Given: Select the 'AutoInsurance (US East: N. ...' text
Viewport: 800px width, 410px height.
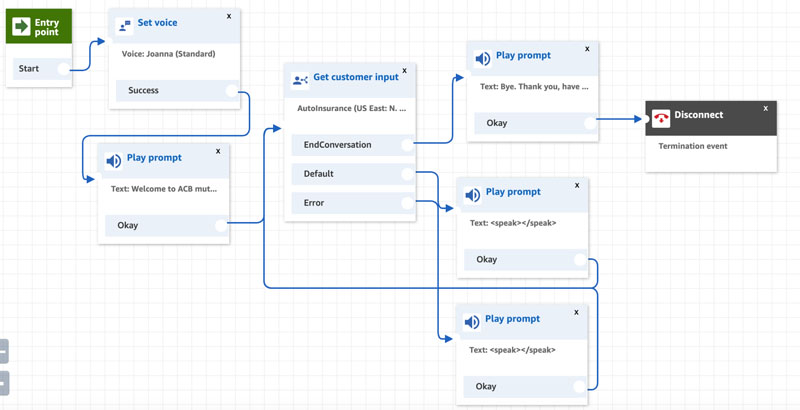Looking at the screenshot, I should [x=352, y=109].
